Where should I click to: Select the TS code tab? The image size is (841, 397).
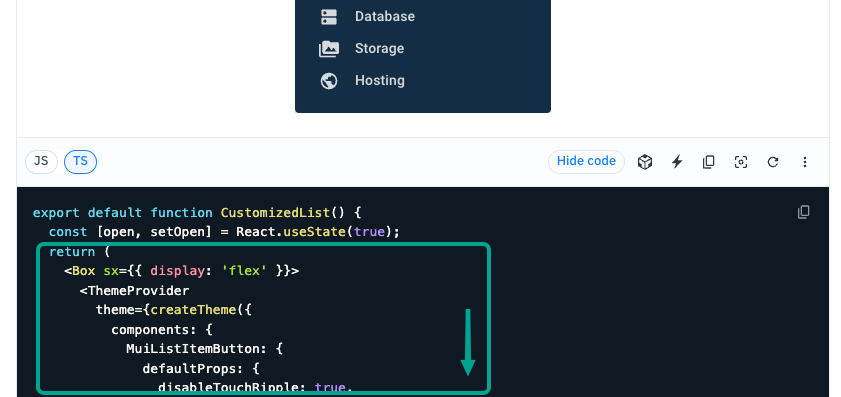coord(80,161)
